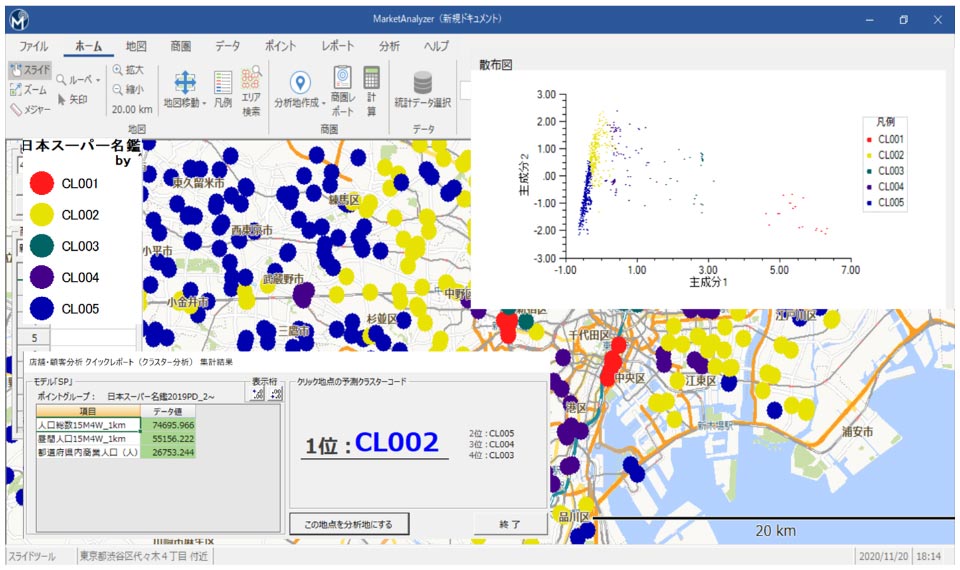Click the 2020/11/20 date in status bar
This screenshot has height=570, width=960.
[x=883, y=556]
